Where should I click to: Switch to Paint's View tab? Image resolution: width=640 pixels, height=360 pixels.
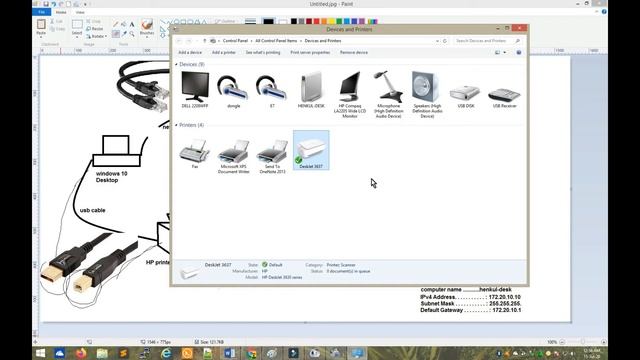[80, 12]
